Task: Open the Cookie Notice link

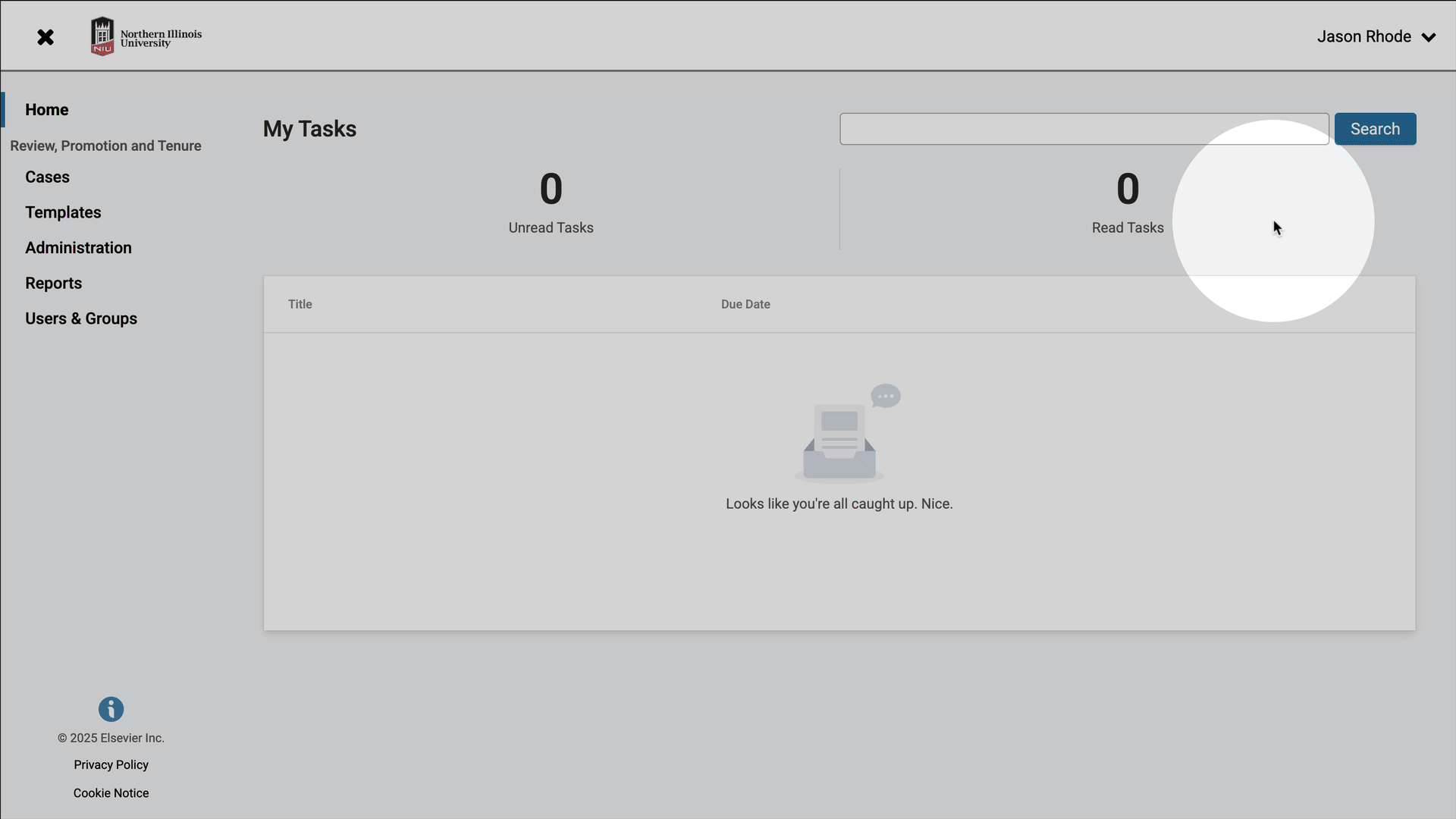Action: point(111,792)
